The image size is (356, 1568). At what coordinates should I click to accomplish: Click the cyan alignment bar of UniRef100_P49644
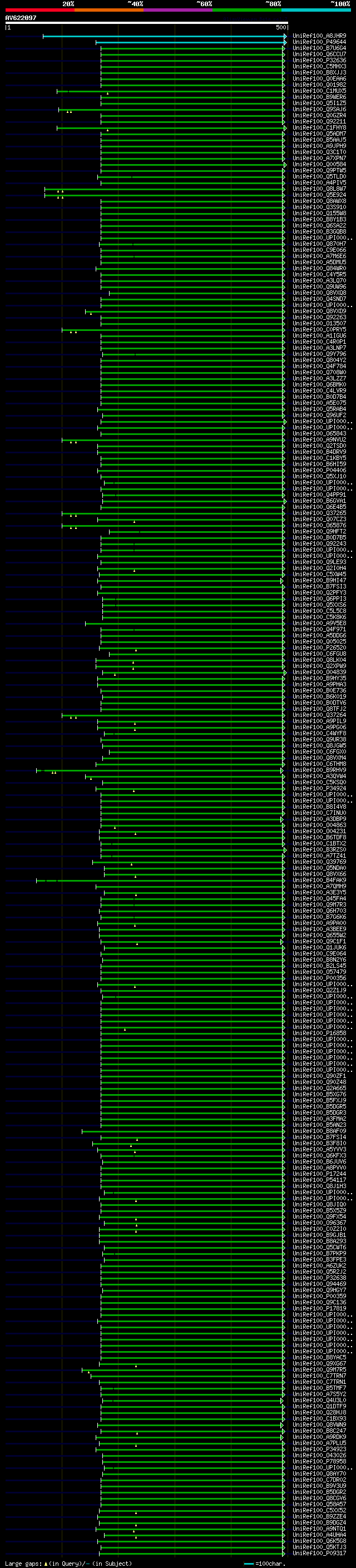coord(190,42)
